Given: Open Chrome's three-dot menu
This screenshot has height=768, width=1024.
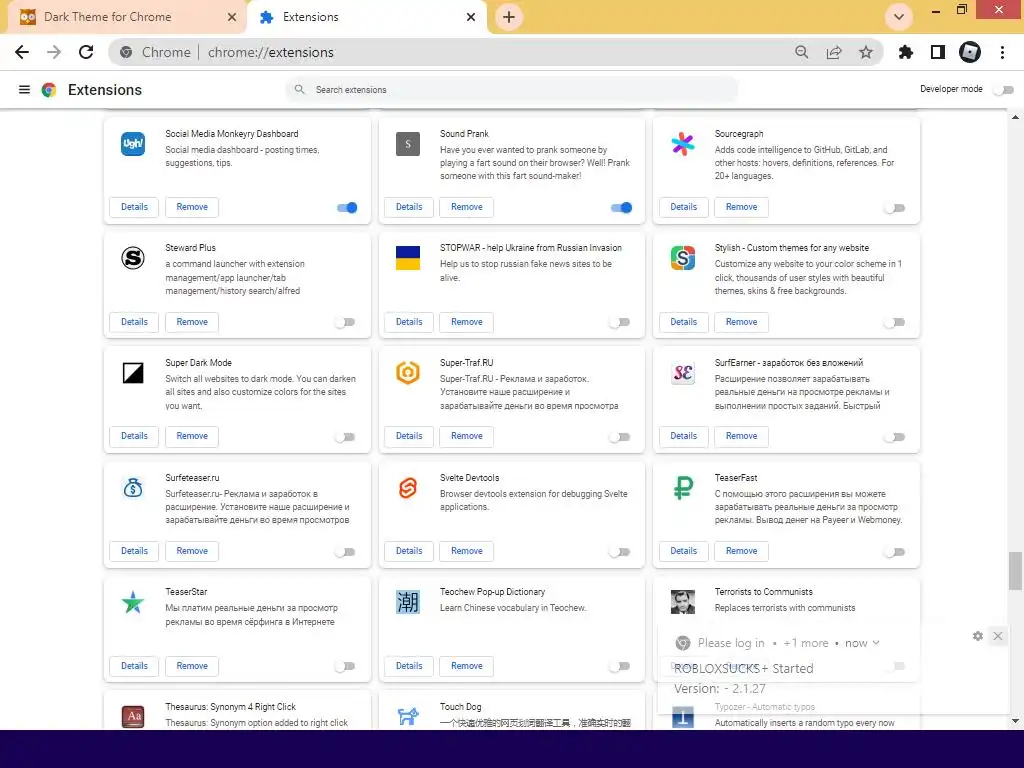Looking at the screenshot, I should tap(1002, 52).
